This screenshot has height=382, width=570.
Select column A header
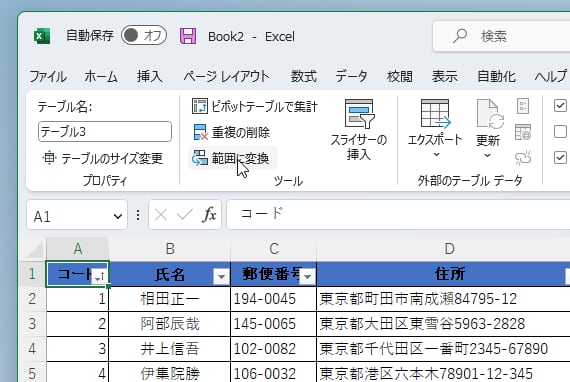coord(77,249)
